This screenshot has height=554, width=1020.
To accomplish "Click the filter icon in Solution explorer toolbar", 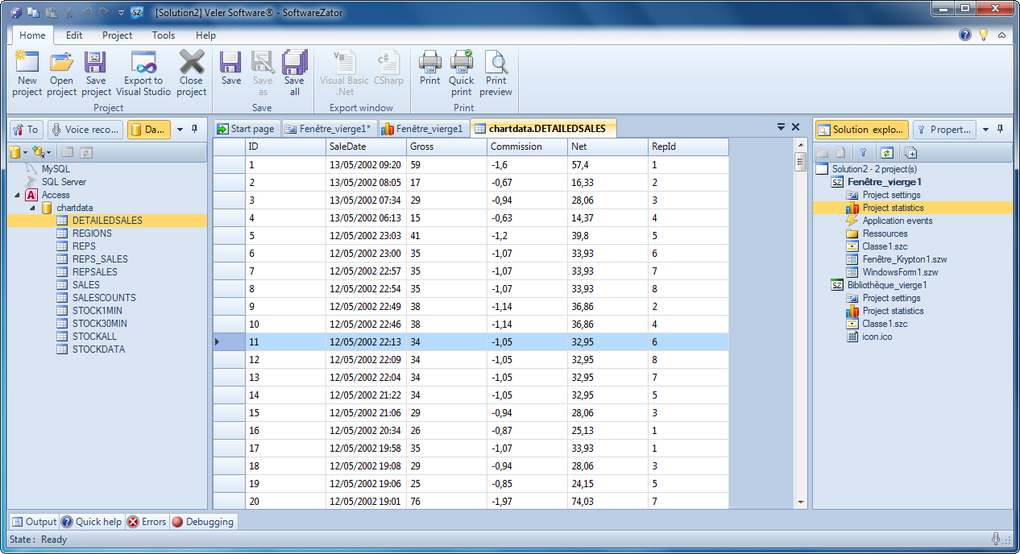I will pos(863,153).
